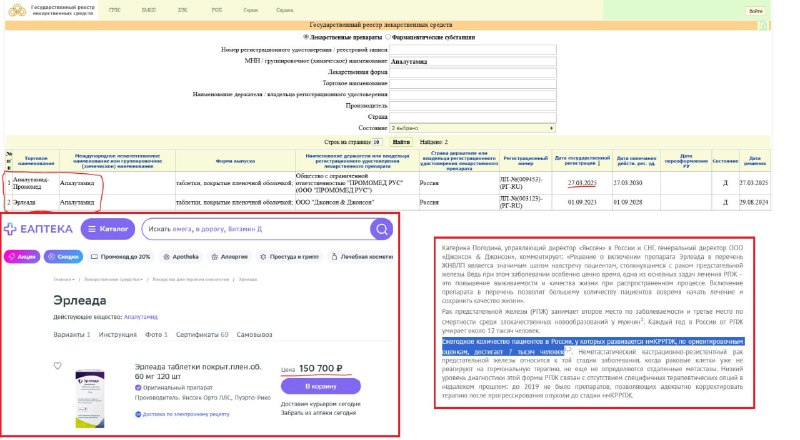Switch to the Инструкция tab
This screenshot has width=800, height=440.
tap(118, 335)
